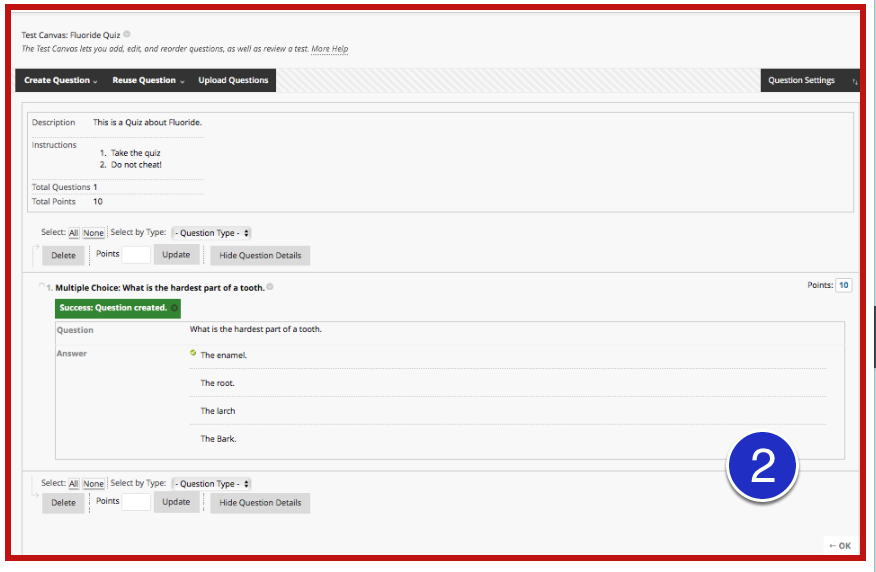Click instruction text 'Take the quiz'
This screenshot has width=876, height=572.
[136, 153]
